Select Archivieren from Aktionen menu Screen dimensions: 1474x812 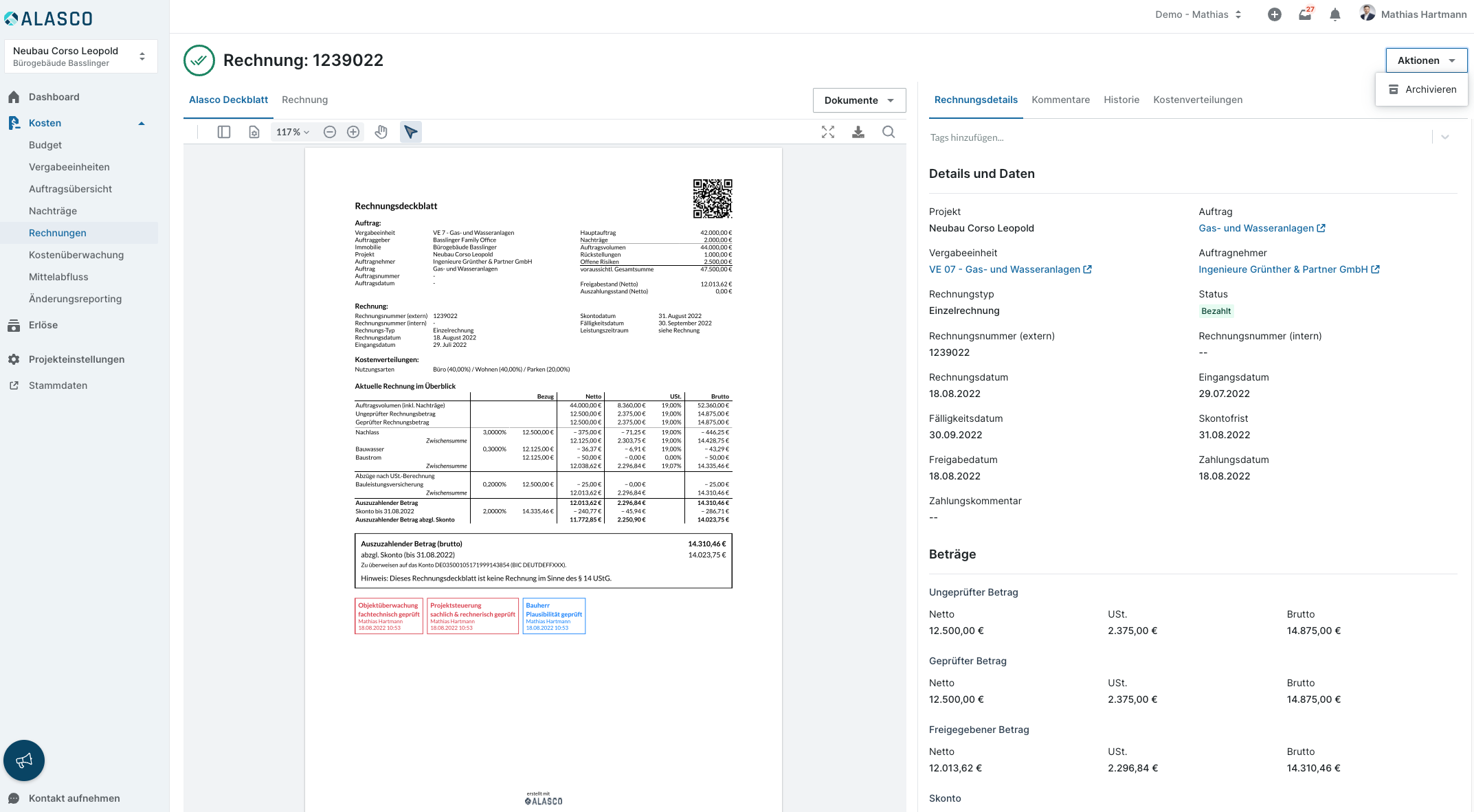[x=1422, y=89]
